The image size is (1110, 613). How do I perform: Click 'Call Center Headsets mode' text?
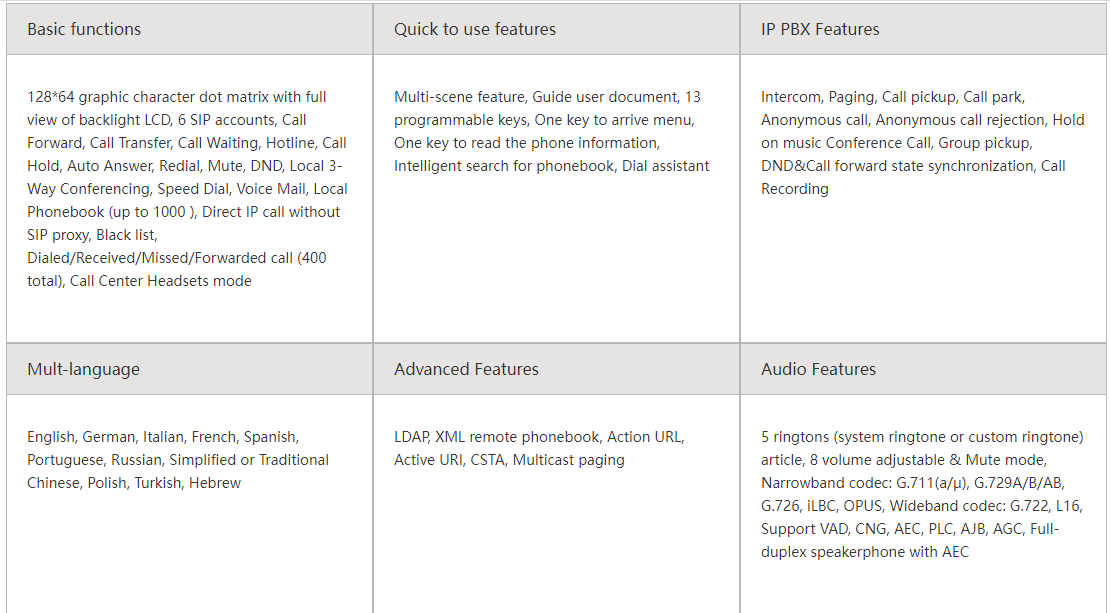(161, 281)
